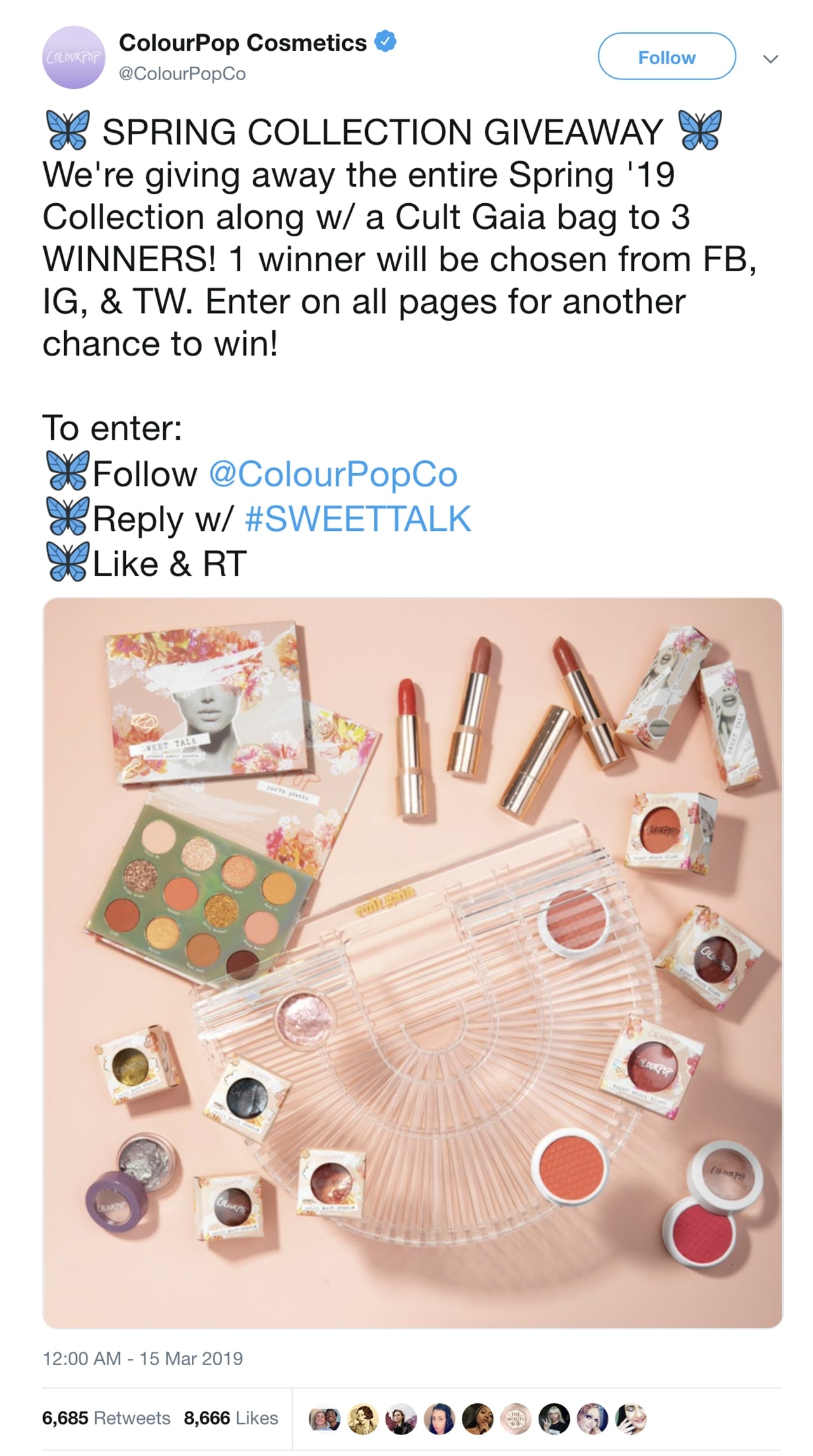Open the giveaway product photo
The width and height of the screenshot is (813, 1456).
(413, 963)
